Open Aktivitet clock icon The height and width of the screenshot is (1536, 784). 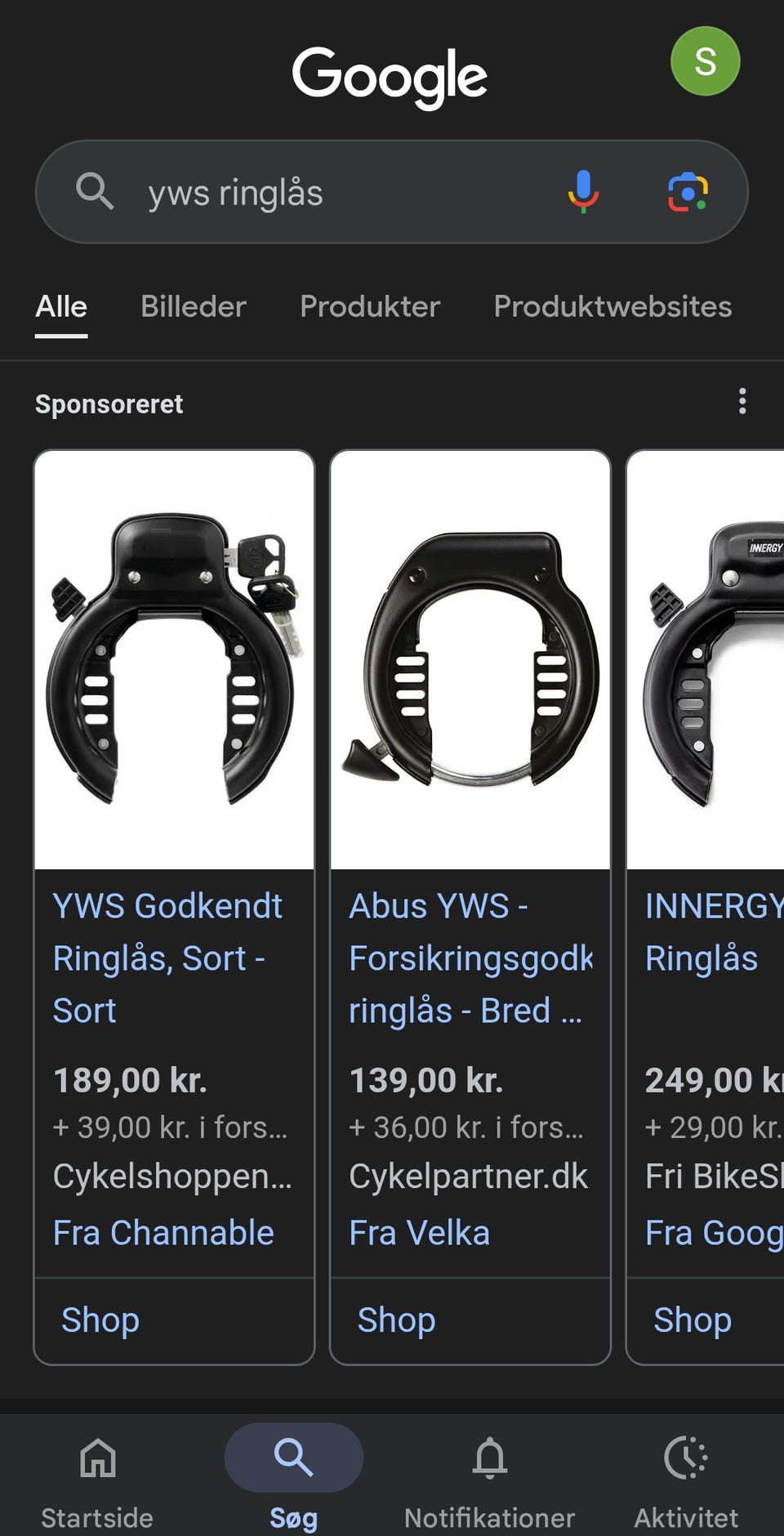point(686,1458)
